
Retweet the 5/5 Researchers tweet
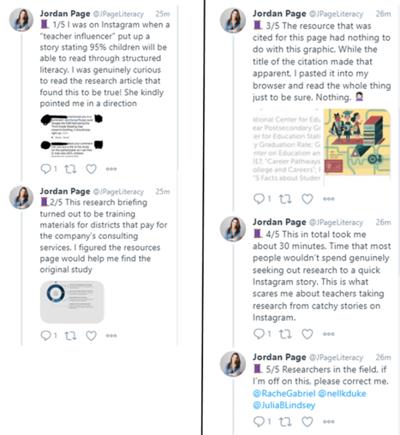pos(285,422)
